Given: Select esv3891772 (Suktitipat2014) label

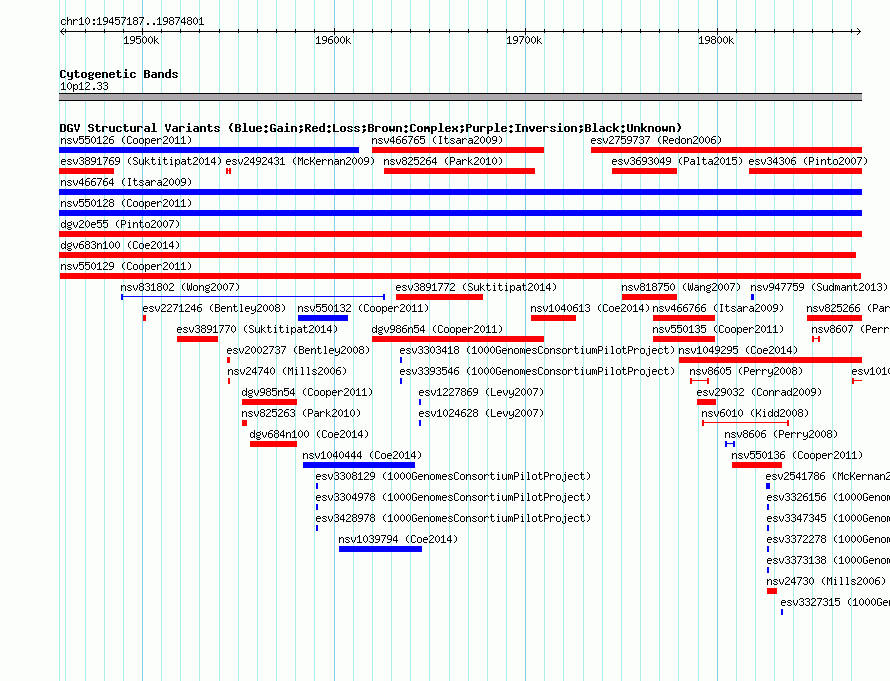Looking at the screenshot, I should click(x=476, y=287).
